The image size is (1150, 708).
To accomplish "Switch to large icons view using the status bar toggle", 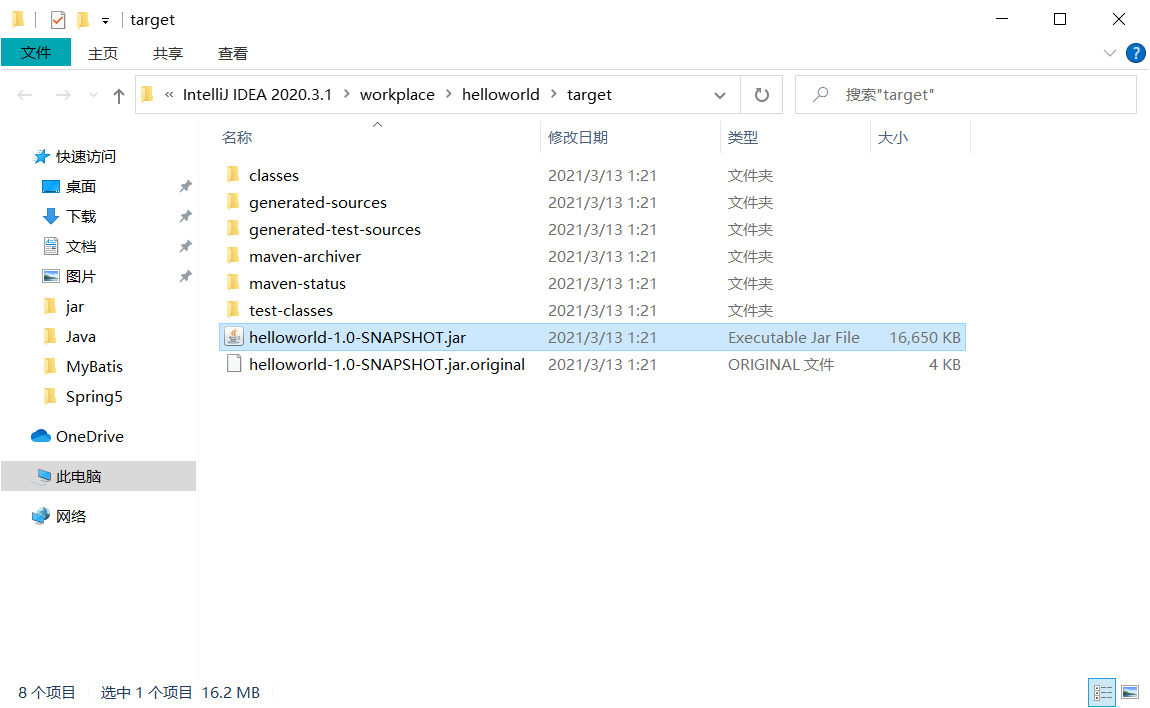I will 1129,692.
